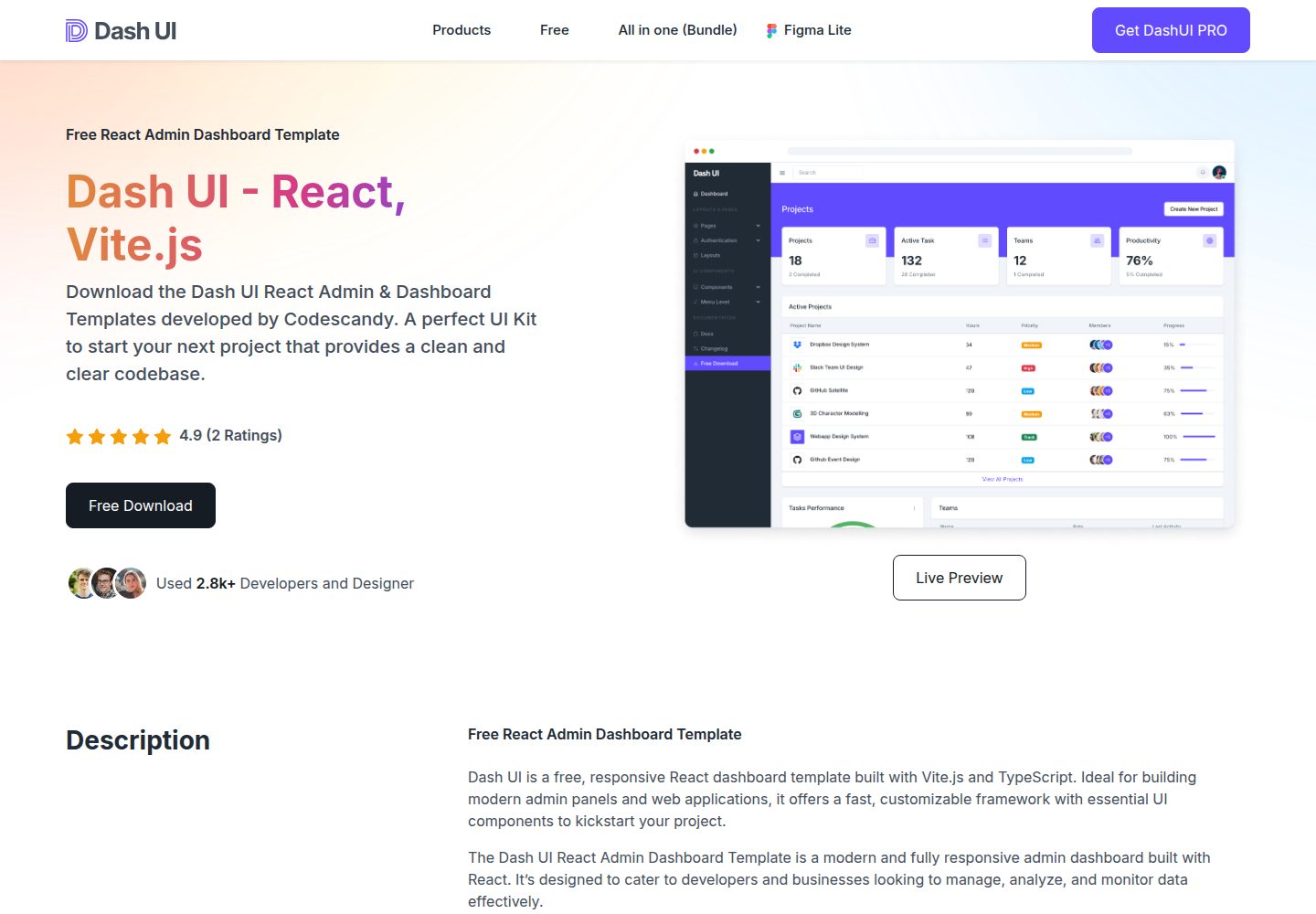Click the Figma icon beside Figma Lite
This screenshot has height=914, width=1316.
point(771,30)
